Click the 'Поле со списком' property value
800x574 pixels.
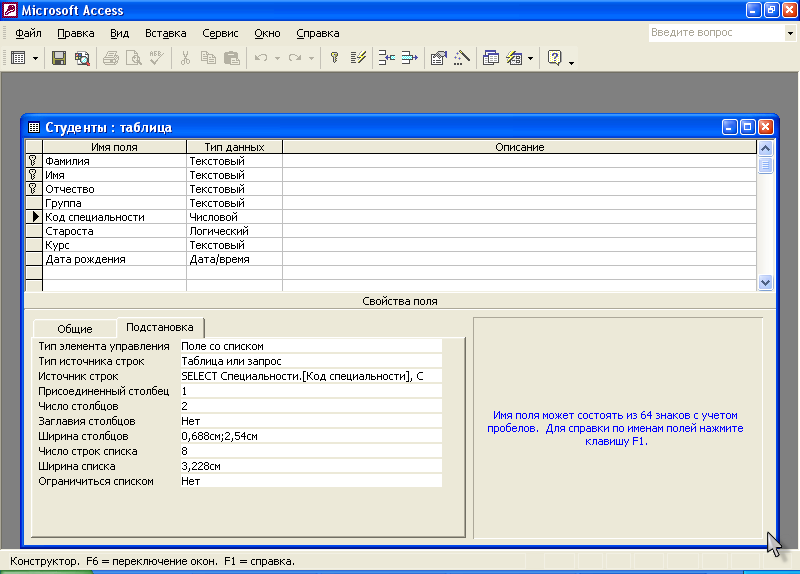[311, 346]
